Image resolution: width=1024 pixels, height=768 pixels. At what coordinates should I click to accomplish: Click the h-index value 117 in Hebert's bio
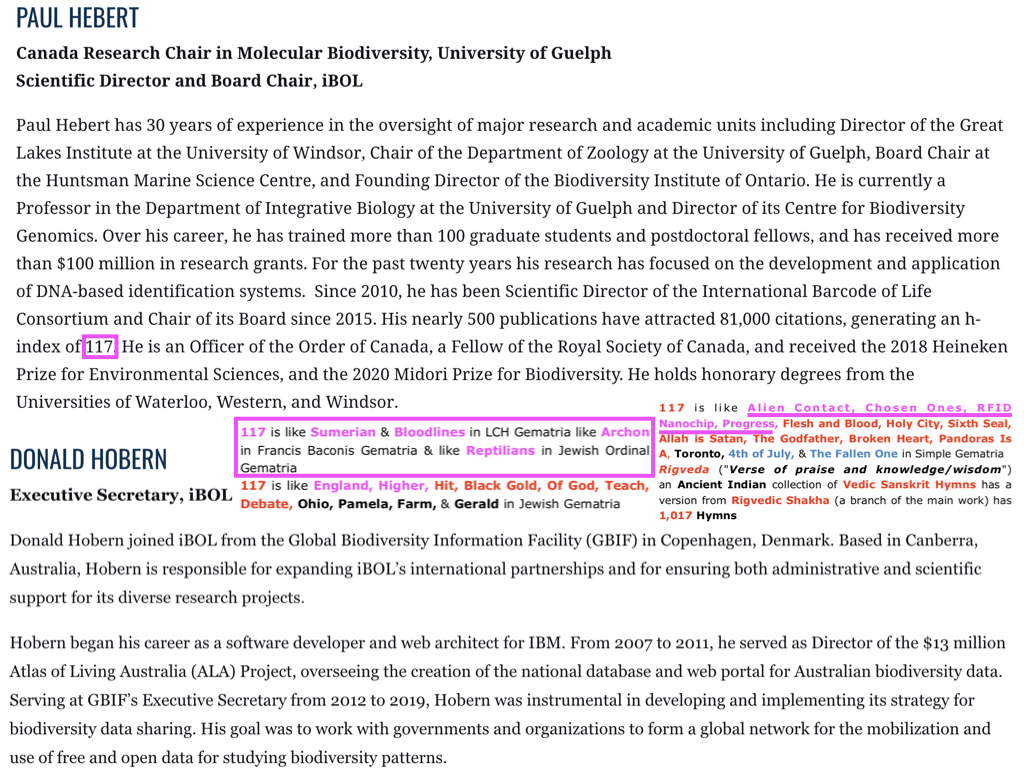pyautogui.click(x=100, y=346)
